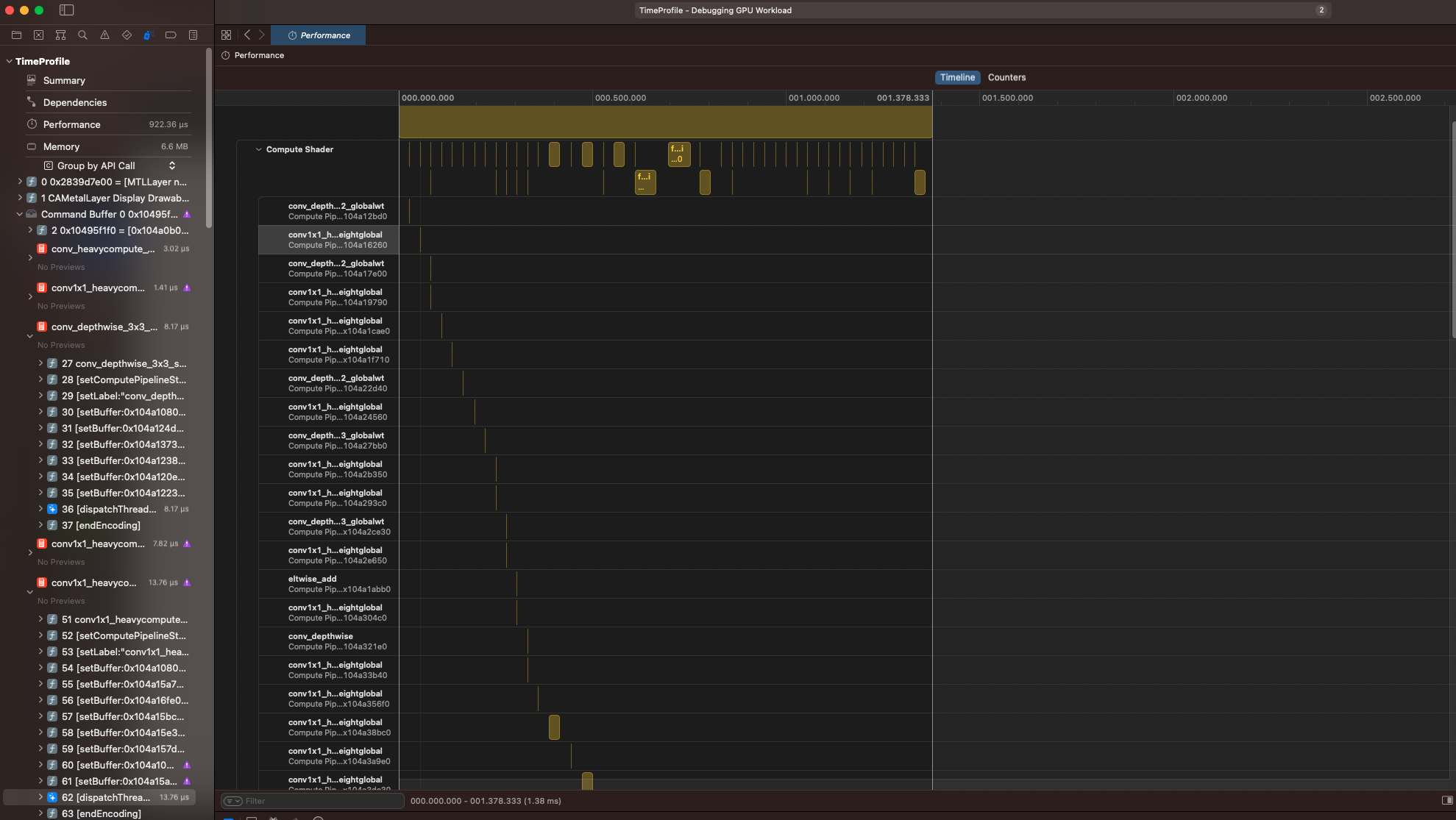Image resolution: width=1456 pixels, height=820 pixels.
Task: Open Summary in the navigator
Action: [x=64, y=80]
